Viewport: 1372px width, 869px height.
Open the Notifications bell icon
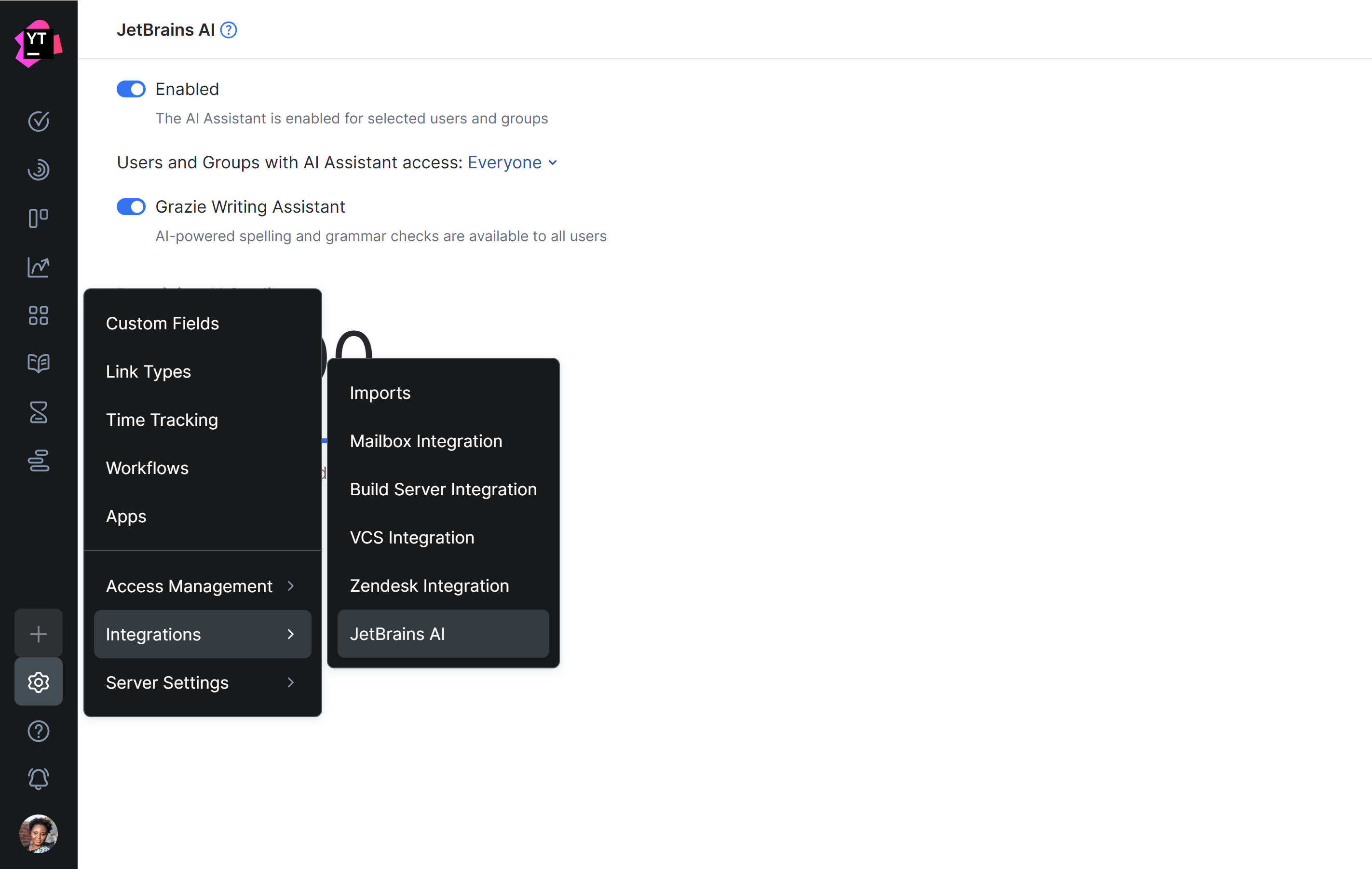tap(38, 778)
